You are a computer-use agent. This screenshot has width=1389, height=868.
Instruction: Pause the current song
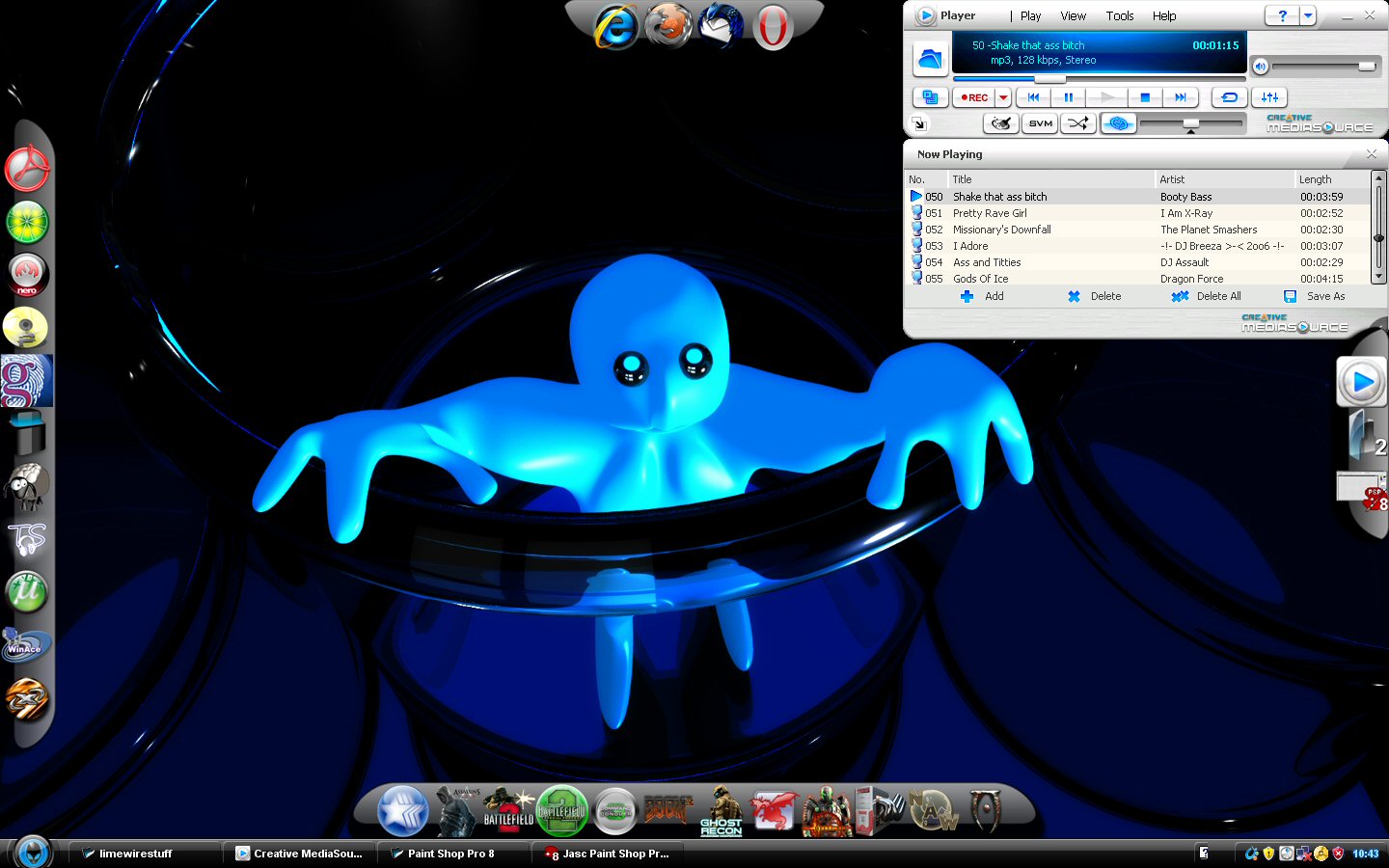1068,97
